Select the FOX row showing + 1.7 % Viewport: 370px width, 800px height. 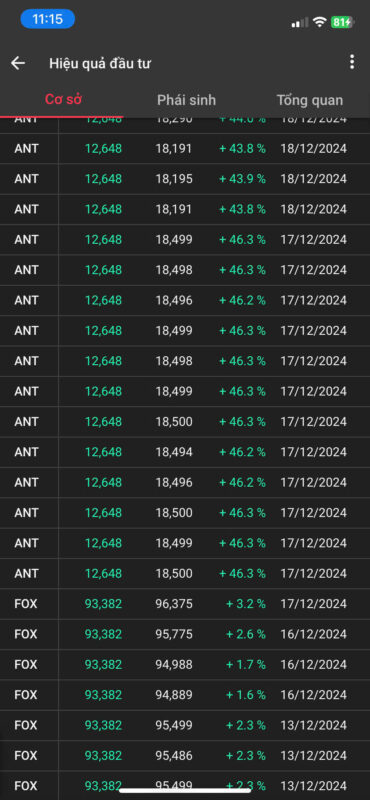click(x=185, y=665)
